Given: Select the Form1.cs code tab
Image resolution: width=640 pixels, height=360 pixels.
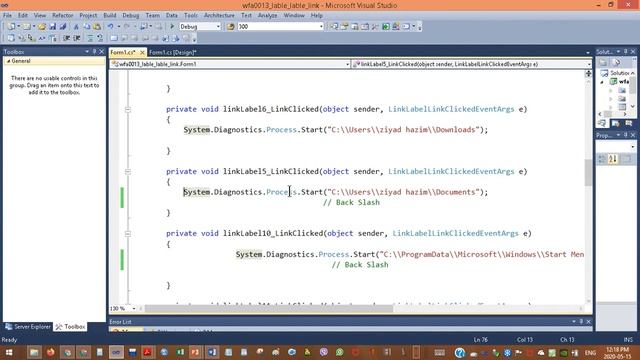Looking at the screenshot, I should 122,52.
